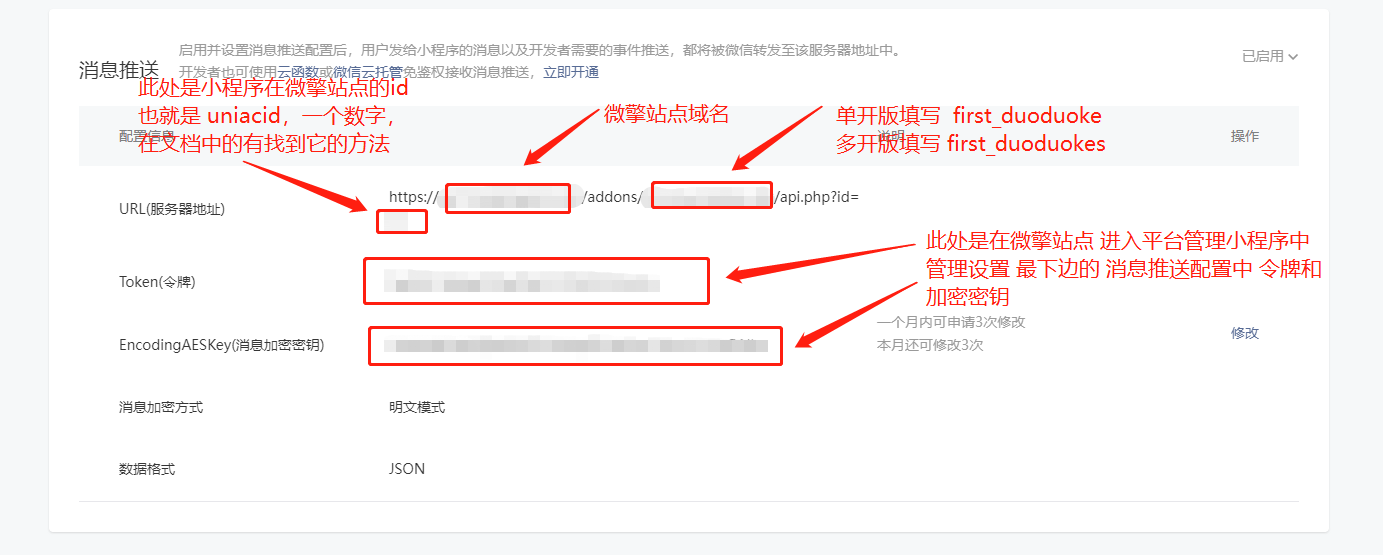Expand the 已启用 status dropdown
1383x555 pixels.
point(1270,57)
